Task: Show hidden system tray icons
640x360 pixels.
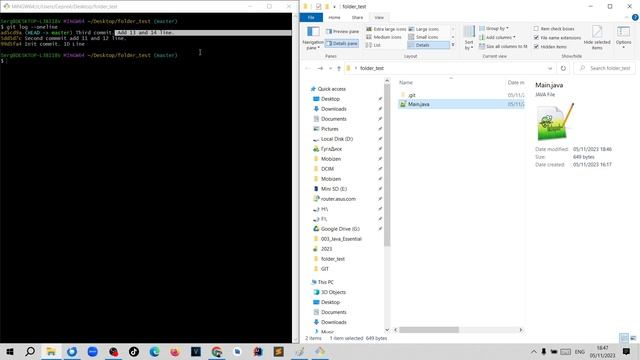Action: coord(533,351)
